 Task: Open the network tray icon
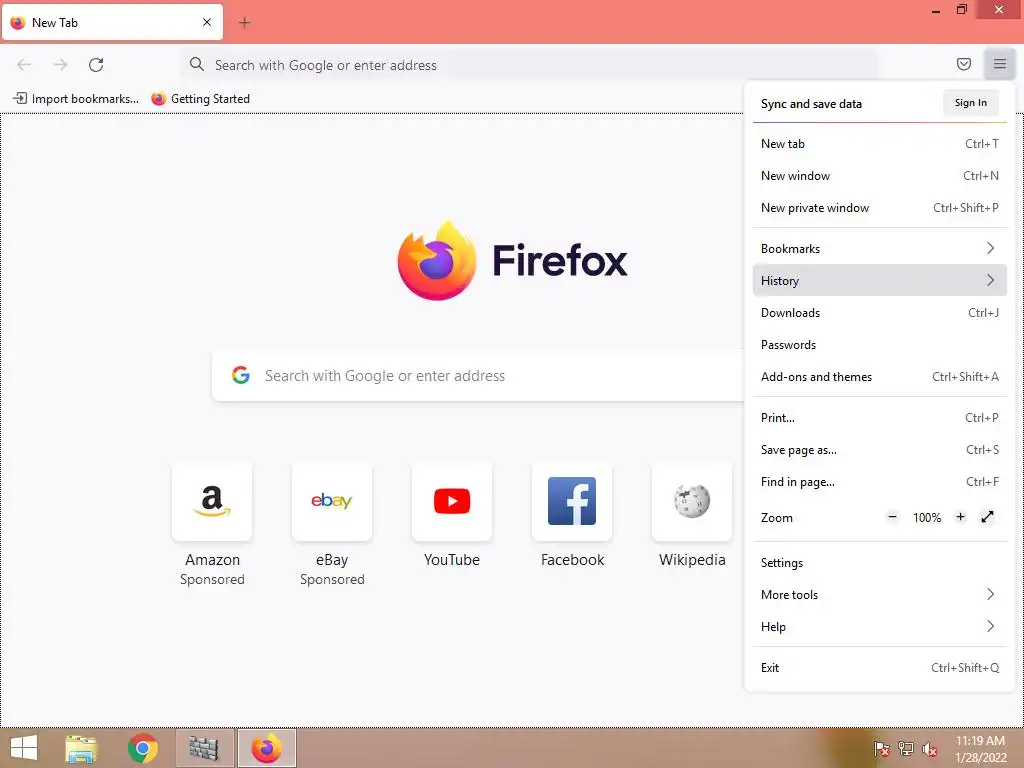click(x=905, y=748)
